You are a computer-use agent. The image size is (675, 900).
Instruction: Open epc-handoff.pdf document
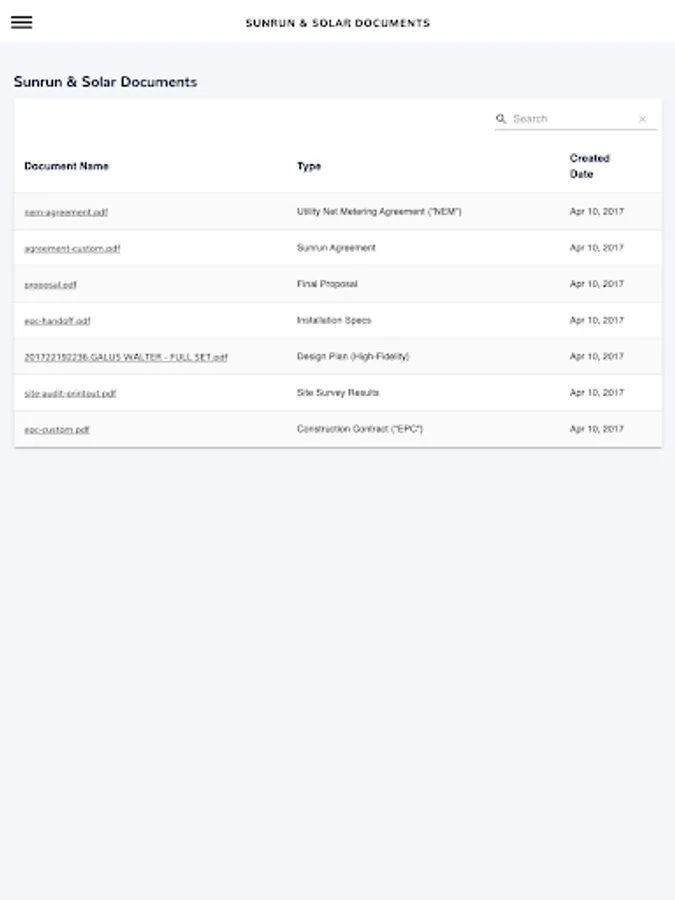(x=57, y=321)
